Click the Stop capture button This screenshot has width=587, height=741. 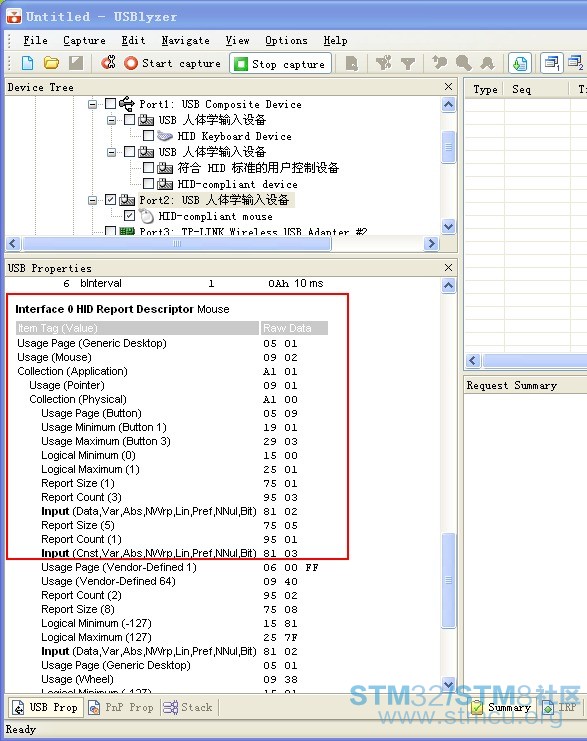pos(280,63)
